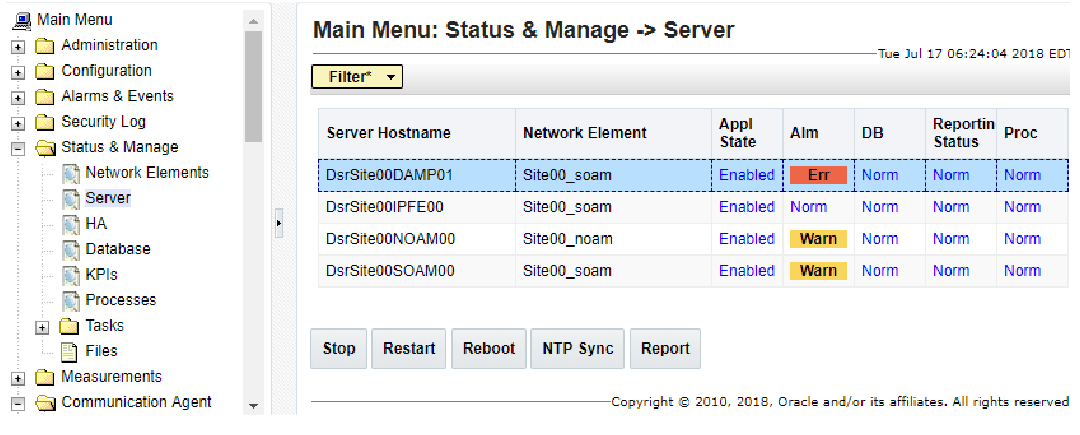Viewport: 1080px width, 435px height.
Task: Expand the Security Log tree node
Action: (x=19, y=124)
